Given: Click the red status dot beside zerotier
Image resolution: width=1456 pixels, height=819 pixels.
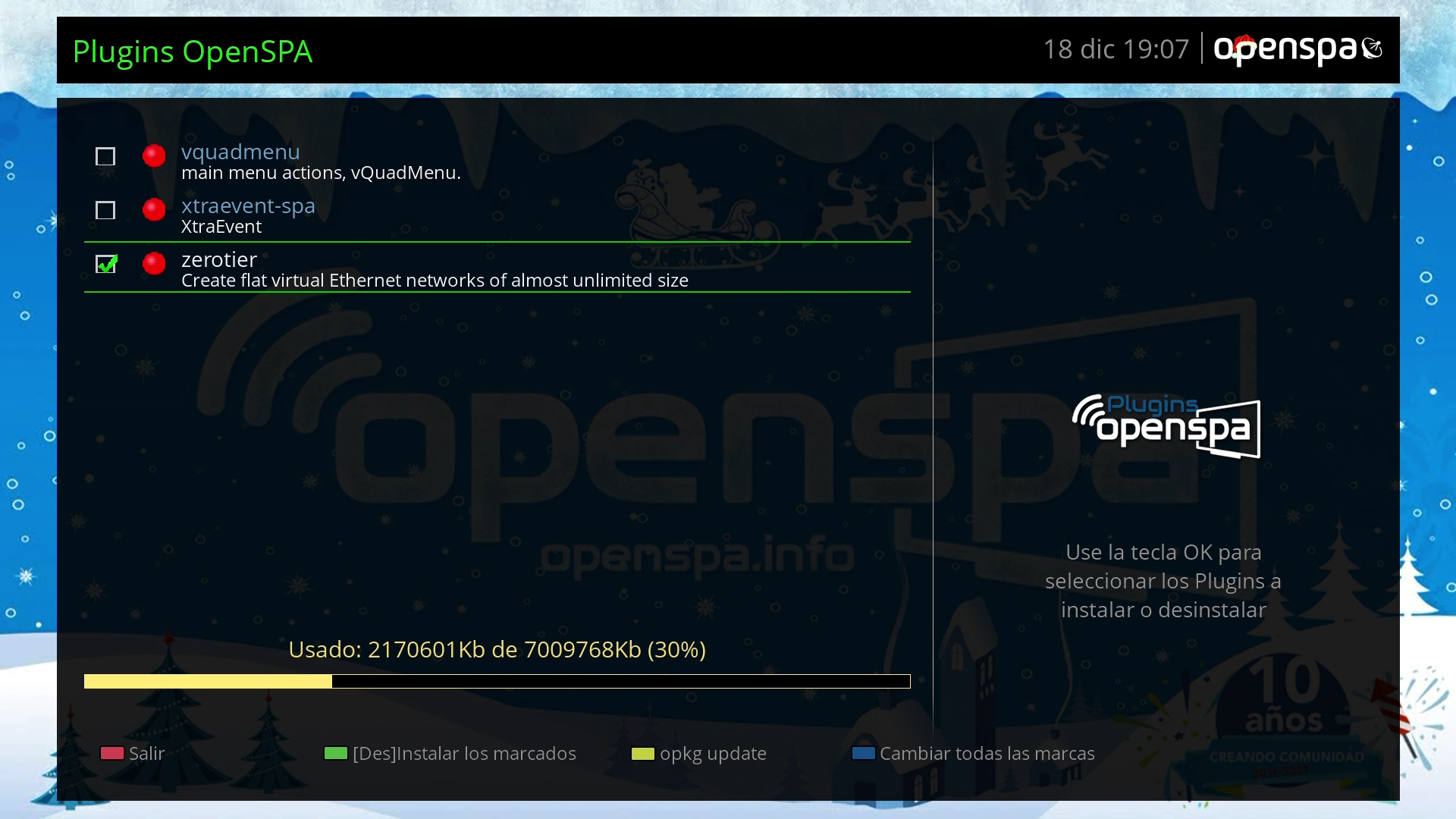Looking at the screenshot, I should tap(154, 264).
